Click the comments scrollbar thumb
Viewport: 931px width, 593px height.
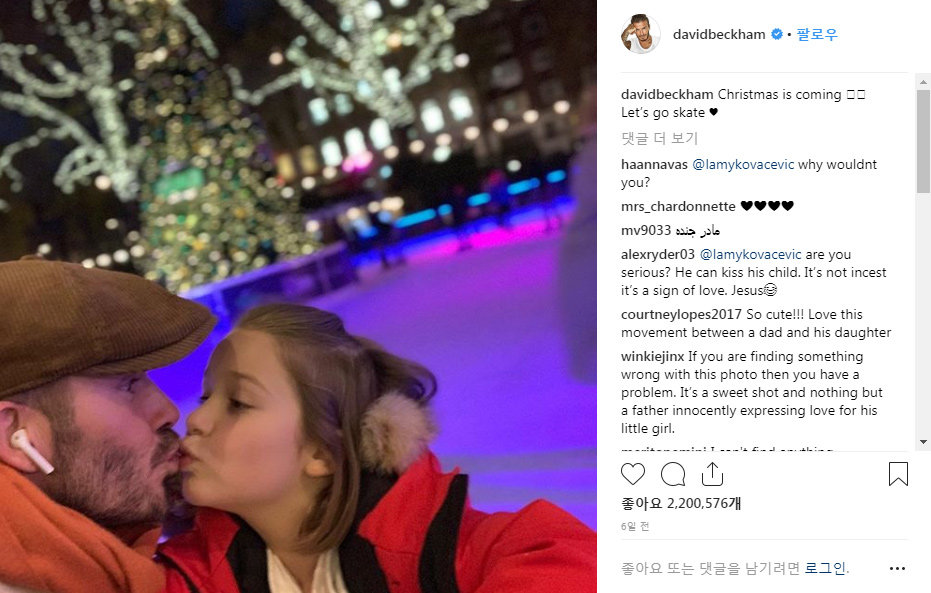pyautogui.click(x=923, y=141)
